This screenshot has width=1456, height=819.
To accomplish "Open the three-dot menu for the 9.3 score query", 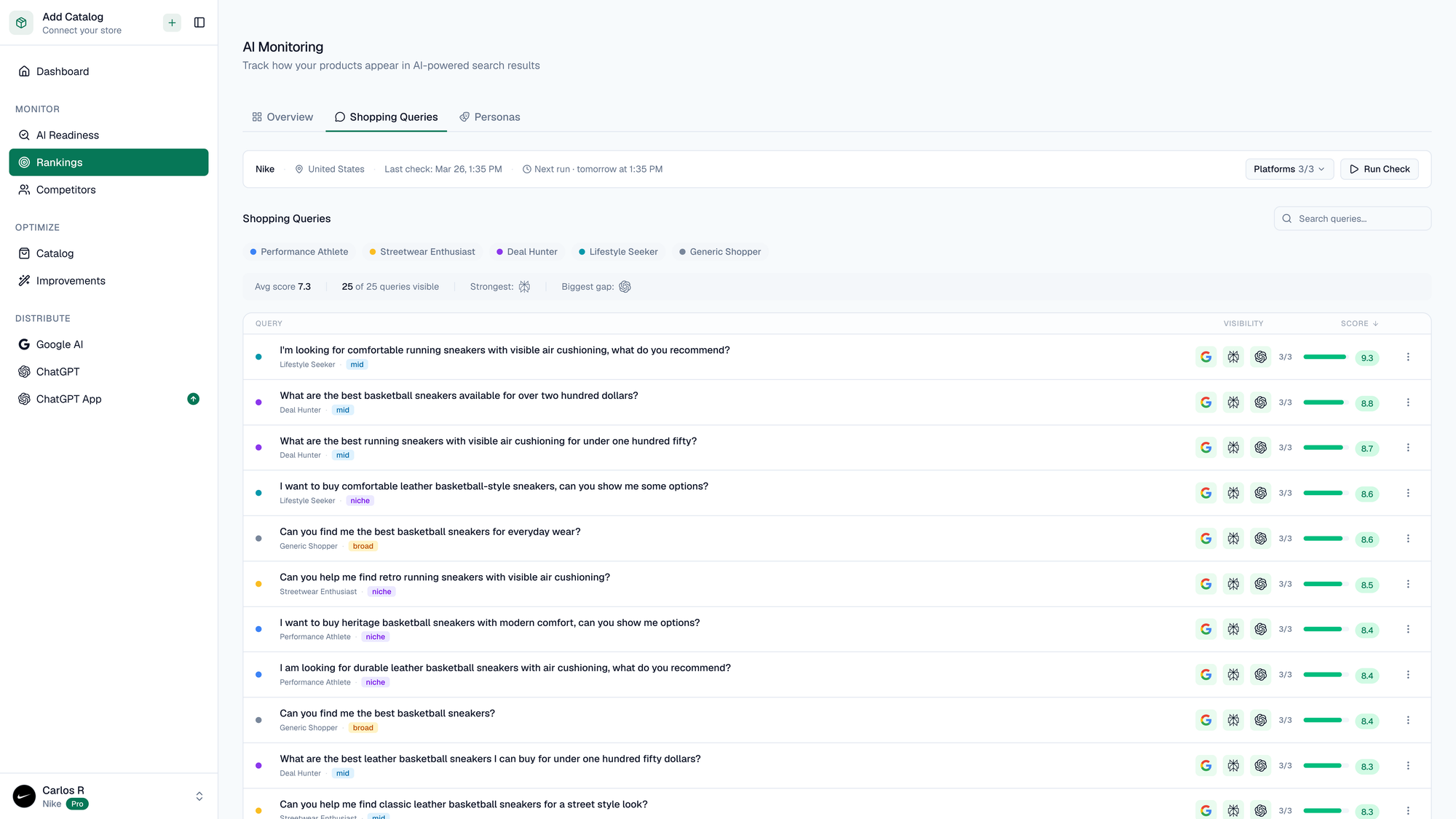I will [1408, 357].
